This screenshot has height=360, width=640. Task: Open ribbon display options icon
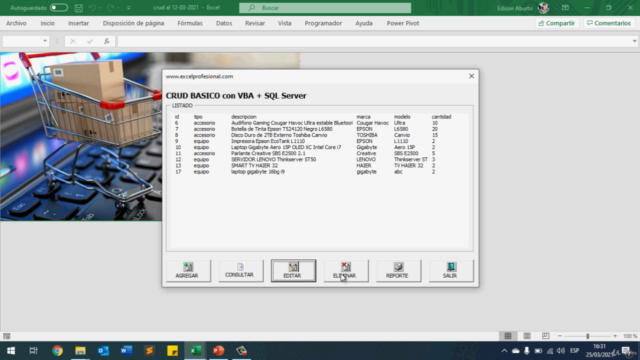(565, 8)
